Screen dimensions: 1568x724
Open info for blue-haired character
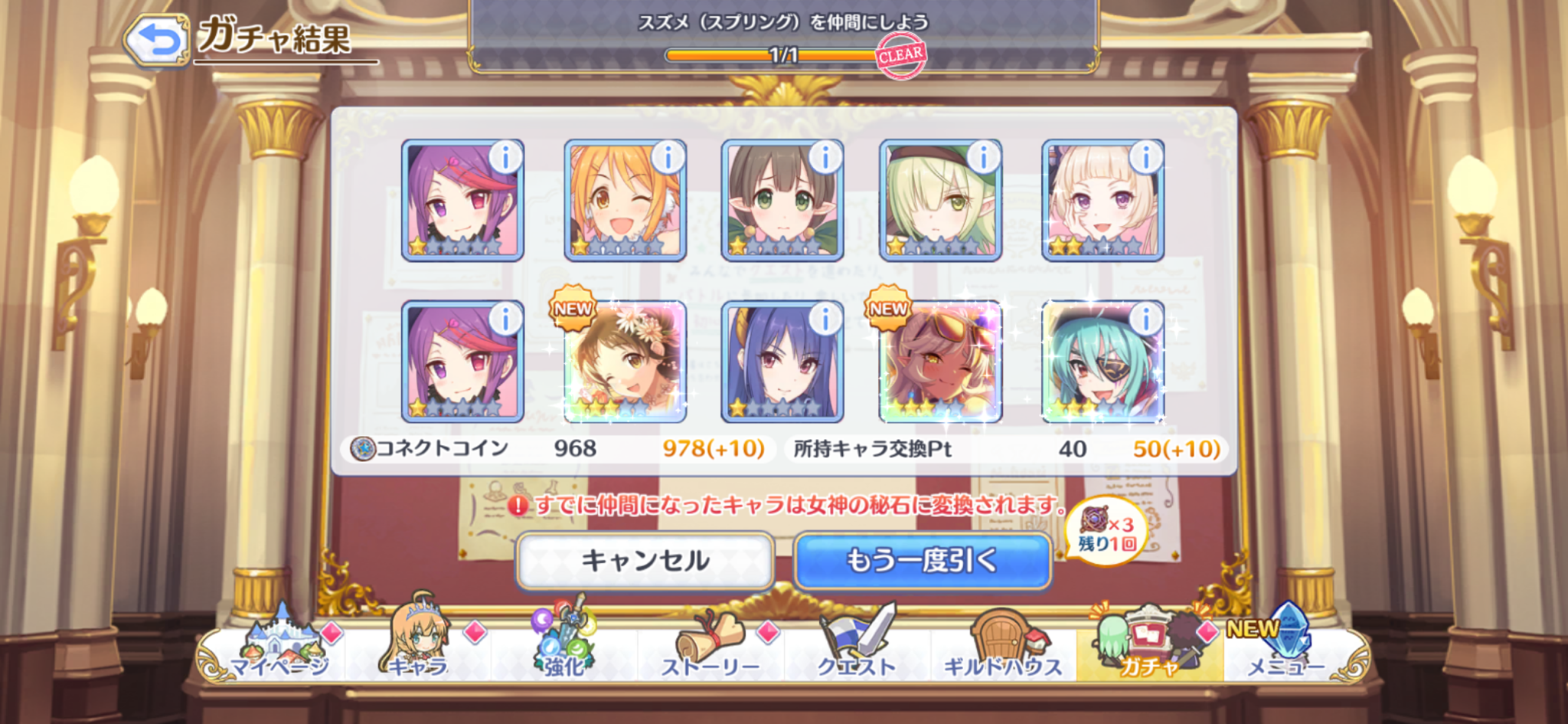[x=825, y=319]
